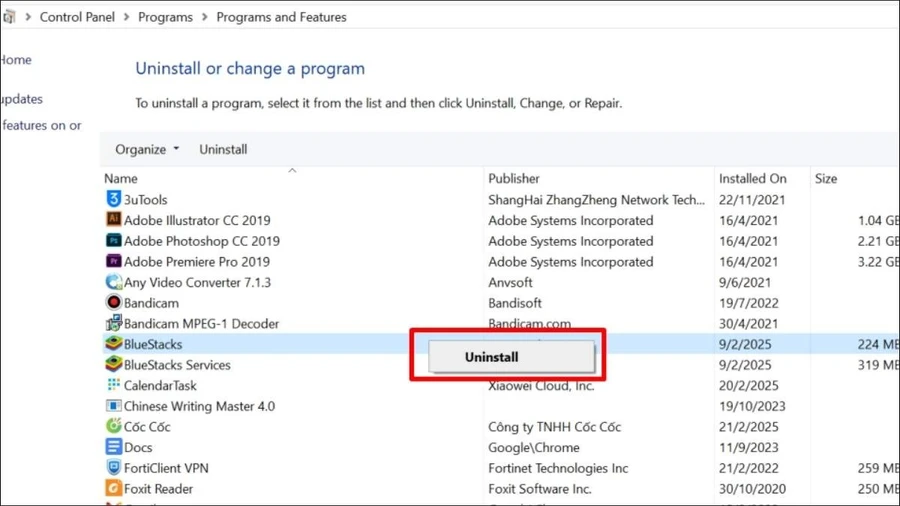Screen dimensions: 900x506
Task: Expand the chevron before Control Panel breadcrumb
Action: coord(28,17)
